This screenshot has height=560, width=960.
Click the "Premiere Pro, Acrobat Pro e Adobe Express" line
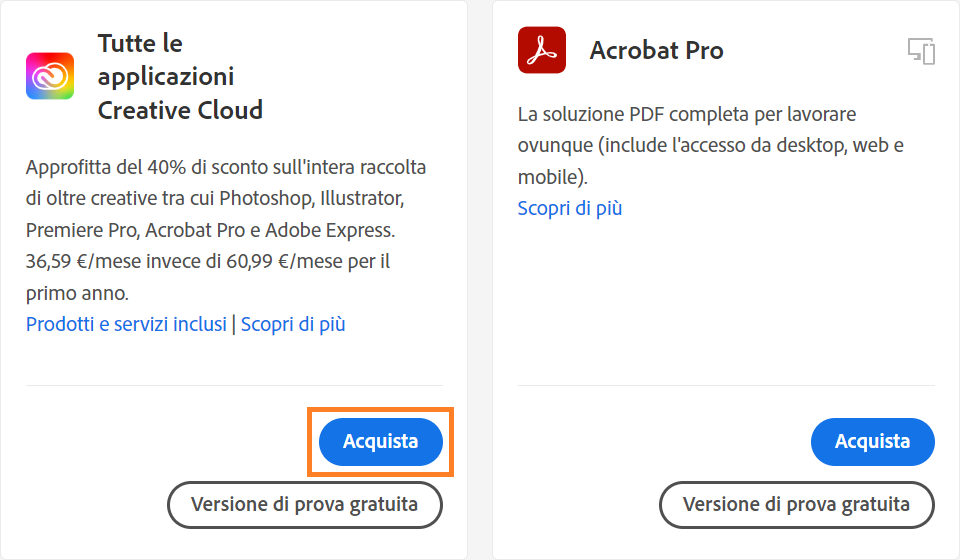pyautogui.click(x=210, y=230)
